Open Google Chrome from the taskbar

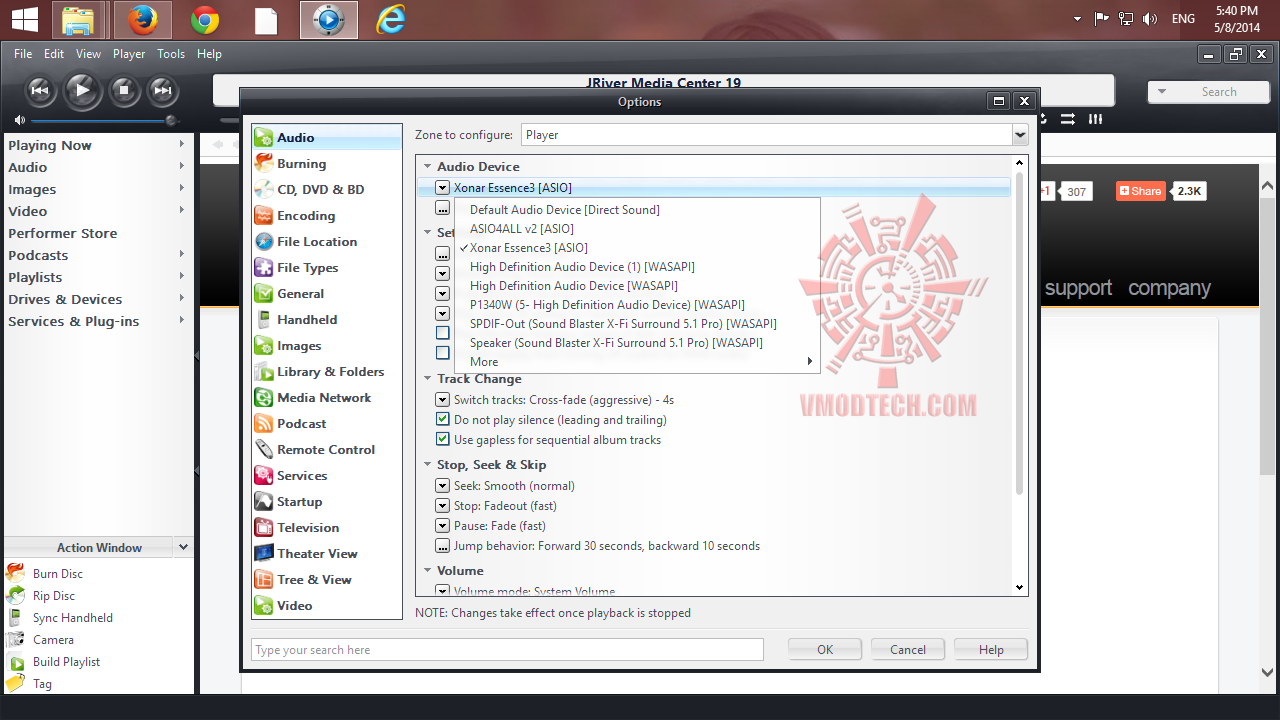pyautogui.click(x=205, y=20)
